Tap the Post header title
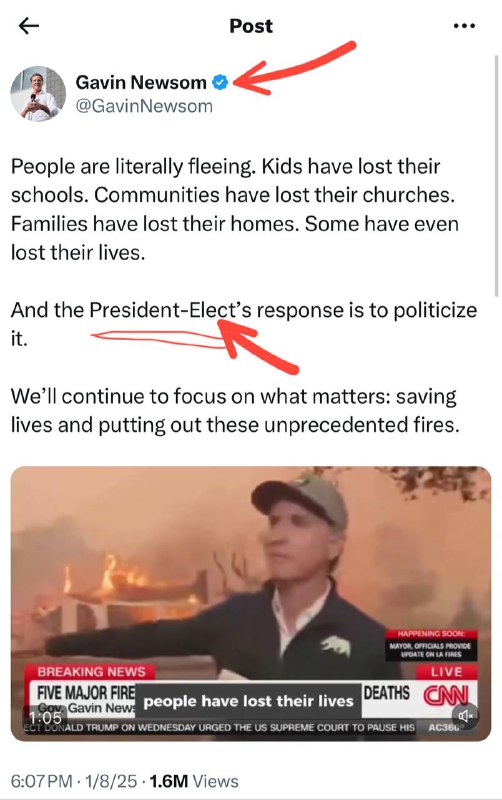Screen dimensions: 502x800 tap(250, 26)
